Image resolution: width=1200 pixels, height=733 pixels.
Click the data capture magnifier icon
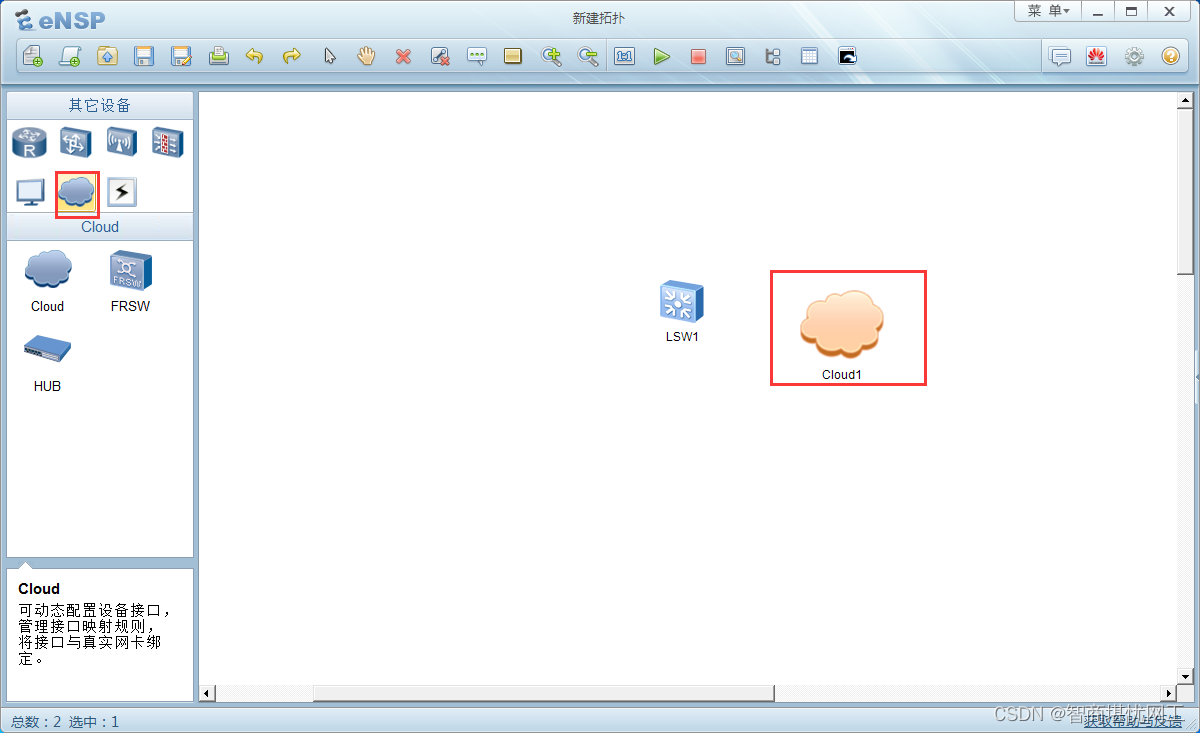[x=735, y=57]
